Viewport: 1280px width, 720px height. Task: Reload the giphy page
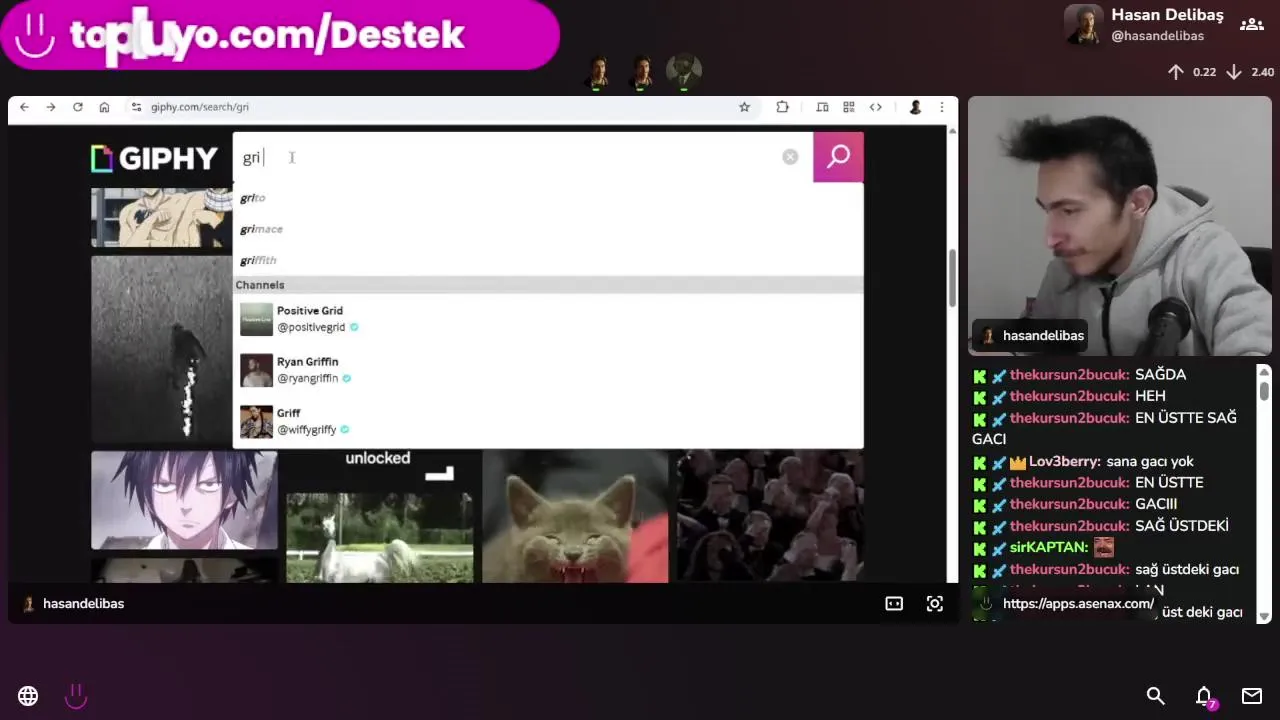pos(77,107)
